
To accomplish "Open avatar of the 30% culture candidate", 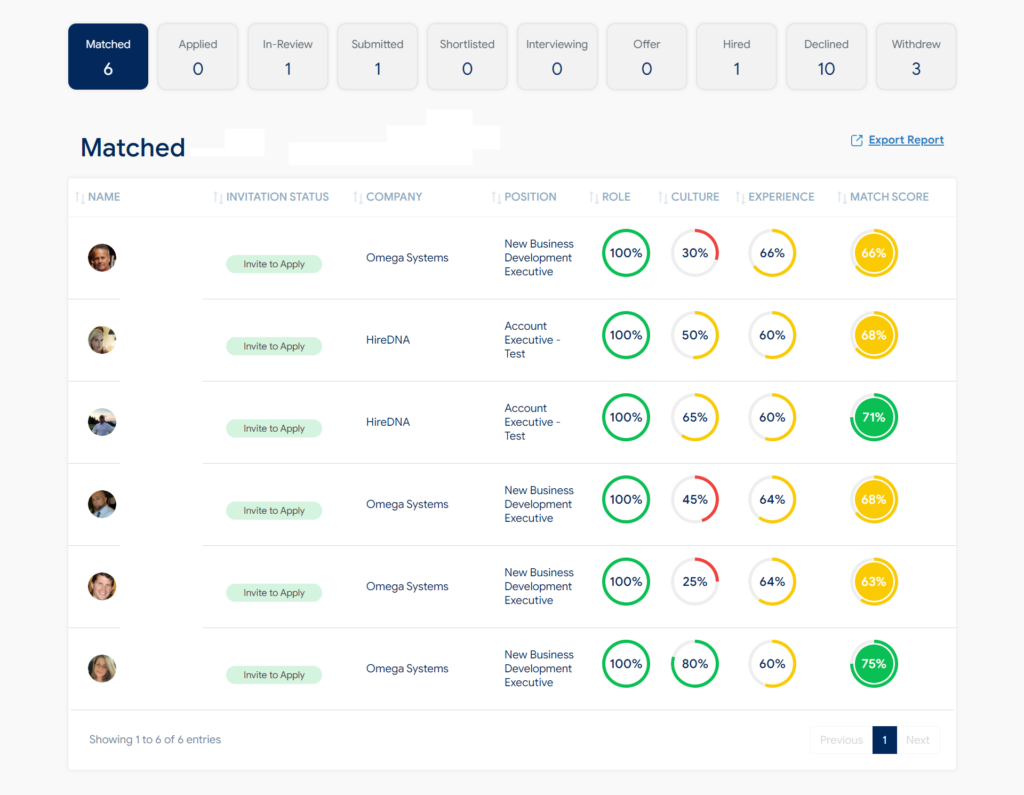I will tap(102, 257).
